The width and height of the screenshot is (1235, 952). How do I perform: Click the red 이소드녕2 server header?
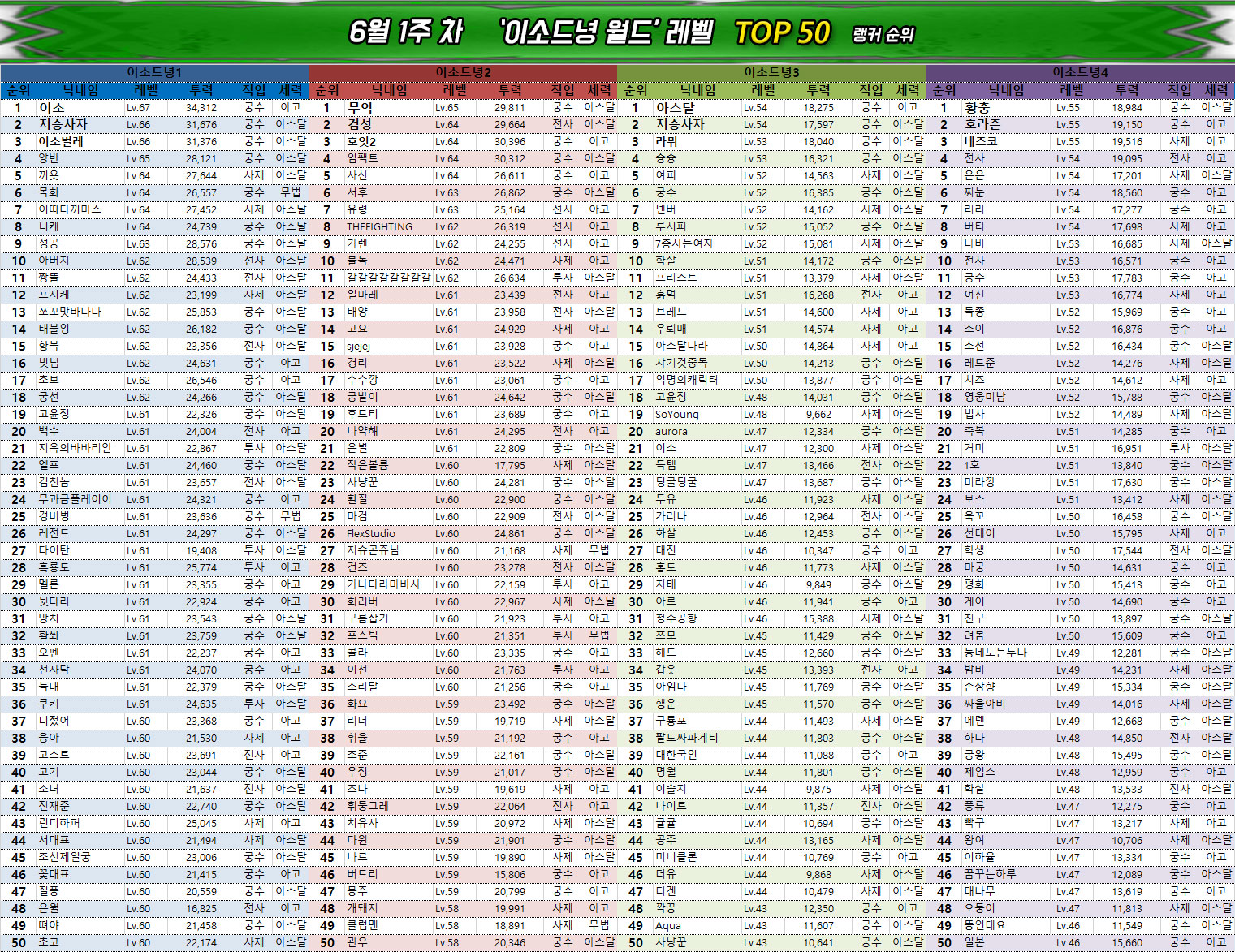coord(463,72)
